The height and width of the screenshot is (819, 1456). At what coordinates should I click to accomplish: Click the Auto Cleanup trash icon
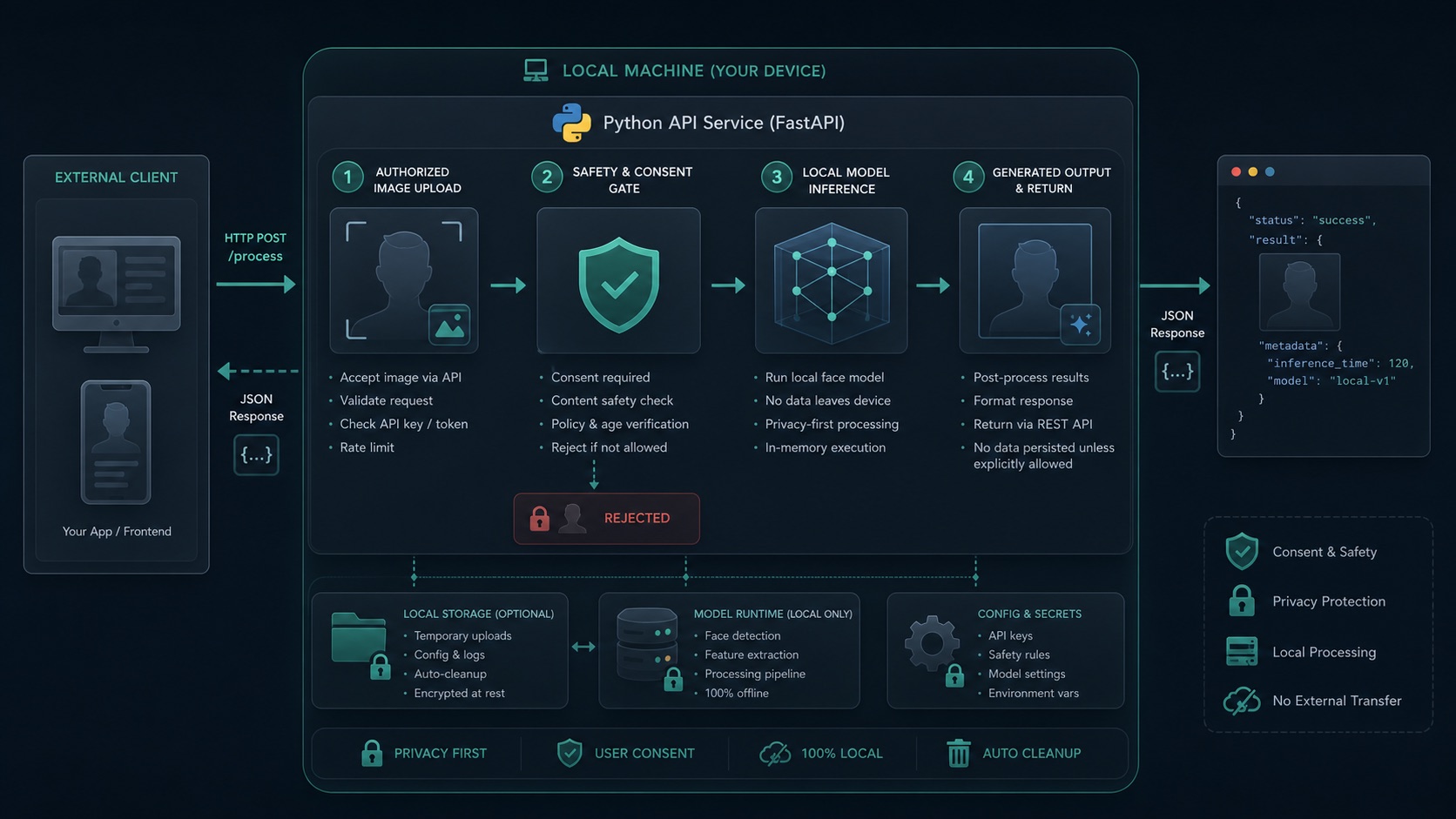[959, 753]
